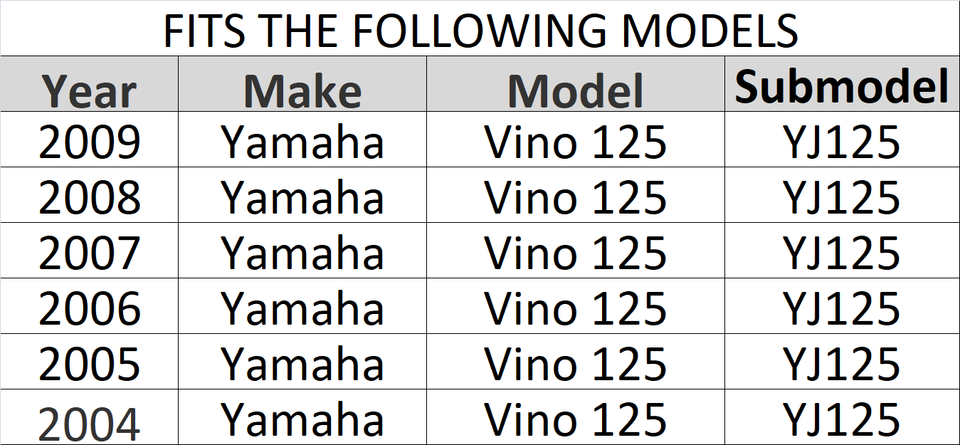This screenshot has width=960, height=445.
Task: Click the 'FITS THE FOLLOWING MODELS' title
Action: tap(481, 29)
